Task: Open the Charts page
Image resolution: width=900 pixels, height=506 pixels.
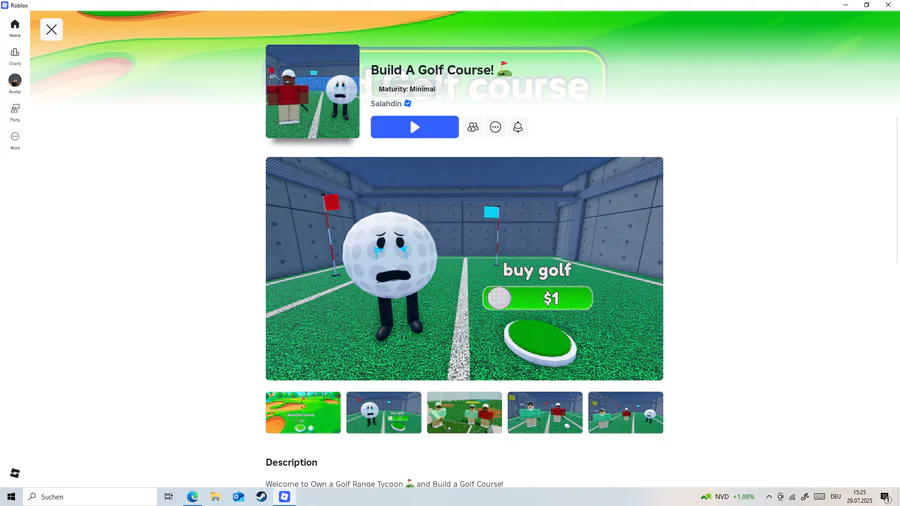Action: tap(15, 56)
